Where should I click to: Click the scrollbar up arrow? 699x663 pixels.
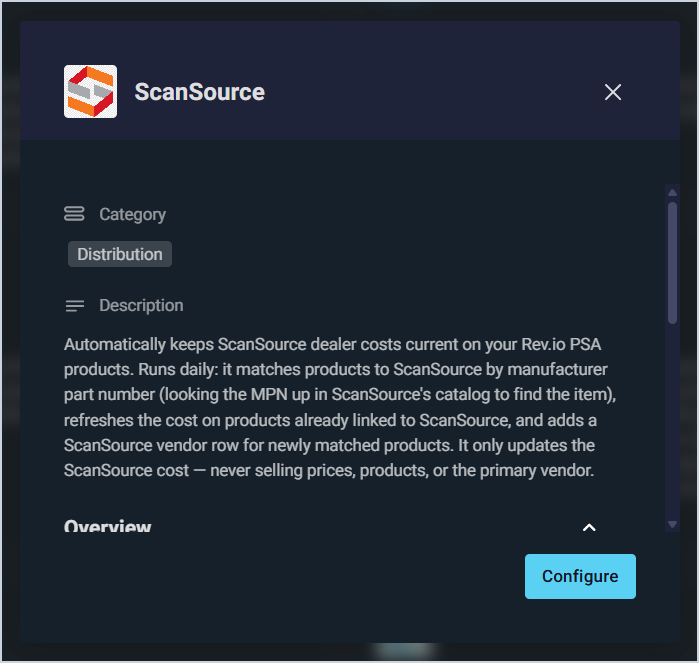coord(672,193)
